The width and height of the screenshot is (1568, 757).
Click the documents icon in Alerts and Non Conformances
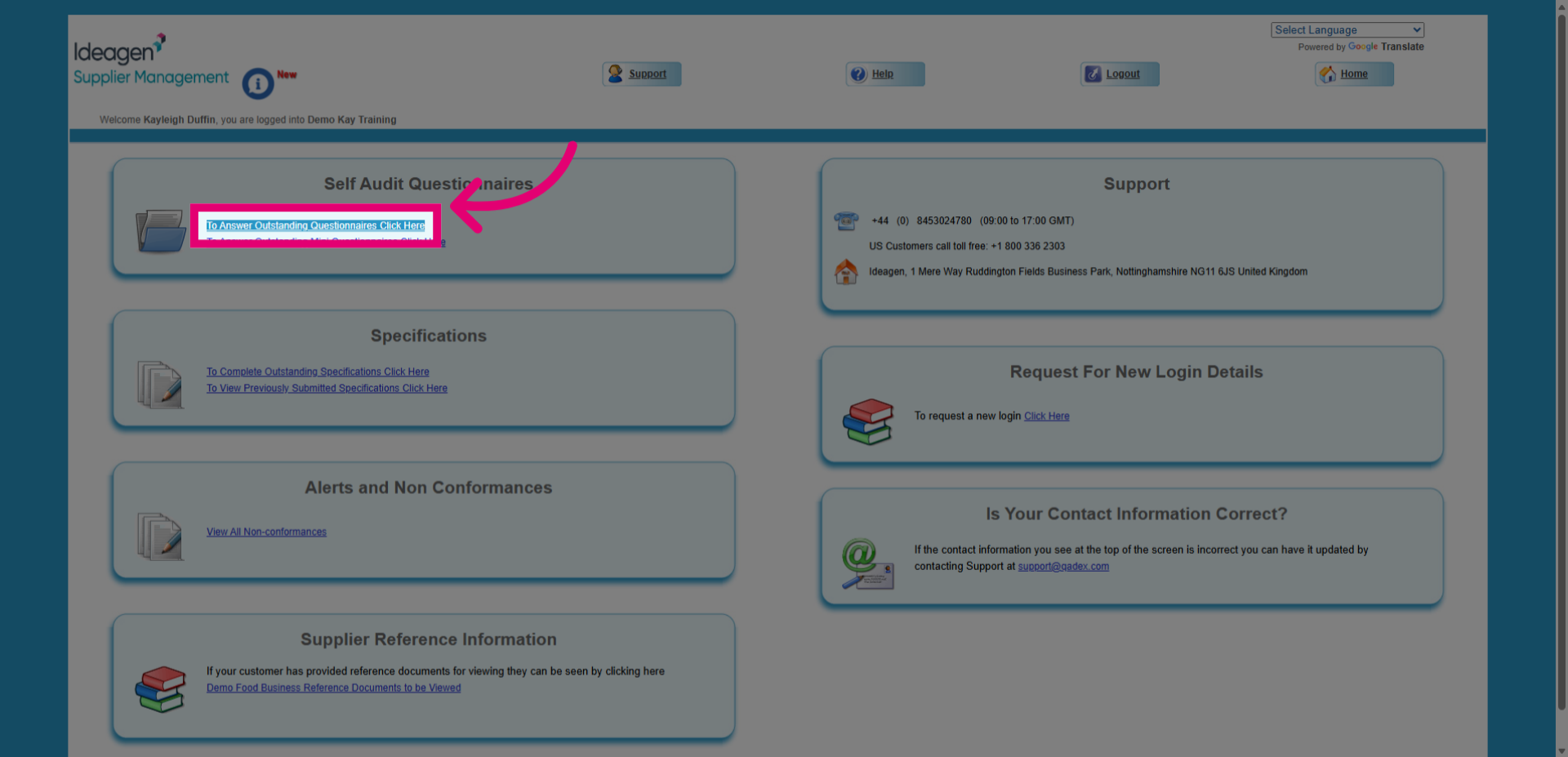pyautogui.click(x=160, y=537)
